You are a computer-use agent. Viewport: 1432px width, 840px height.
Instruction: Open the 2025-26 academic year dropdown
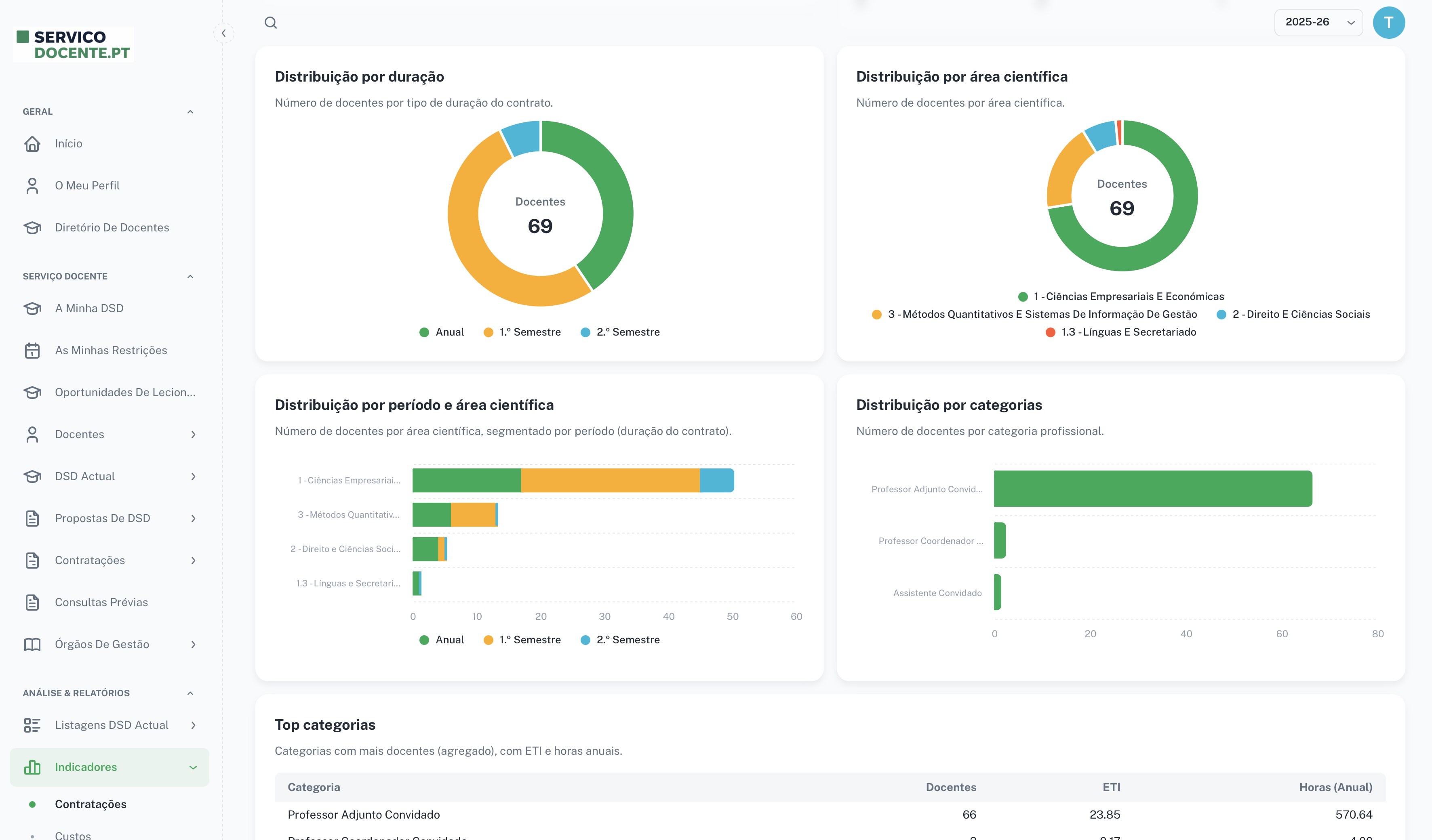[x=1318, y=22]
